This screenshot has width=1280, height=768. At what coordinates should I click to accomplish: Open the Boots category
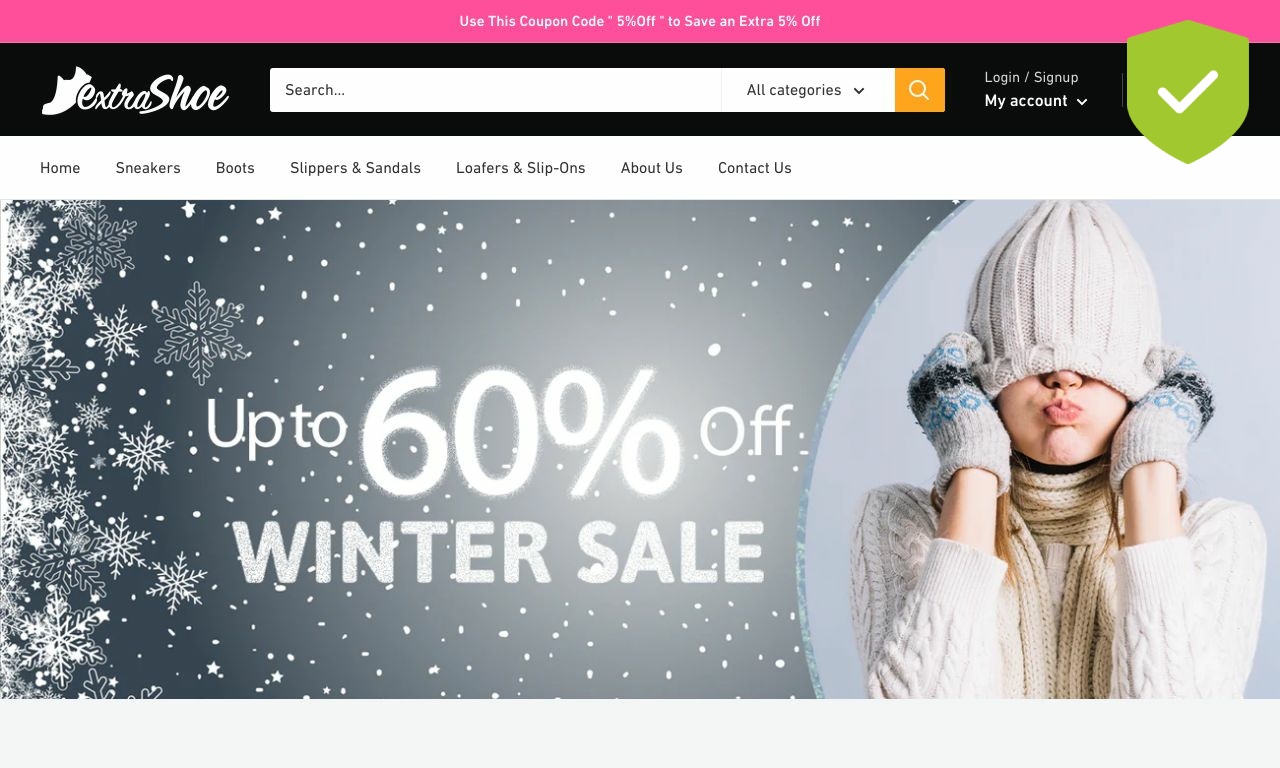click(235, 168)
